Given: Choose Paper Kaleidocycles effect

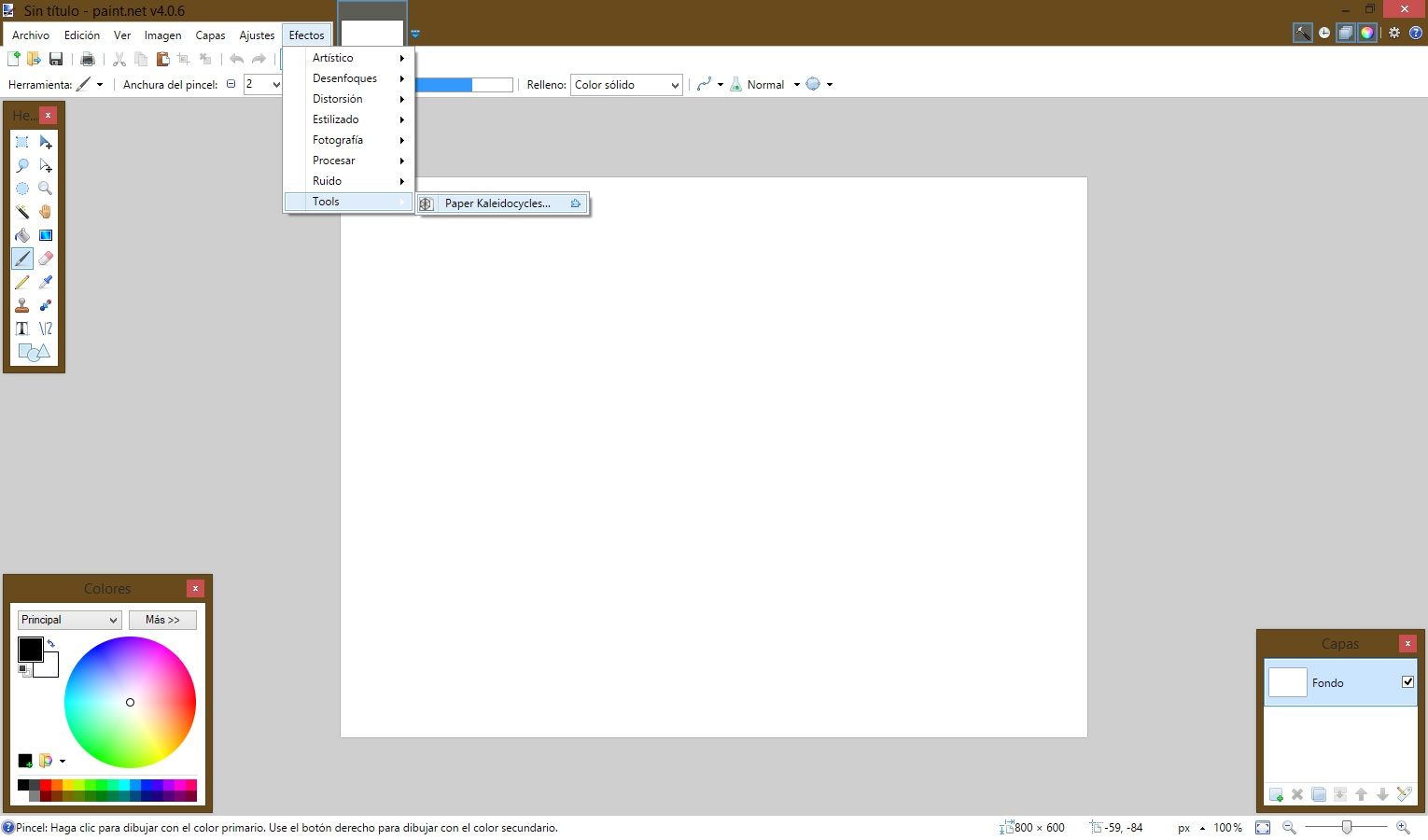Looking at the screenshot, I should [502, 203].
